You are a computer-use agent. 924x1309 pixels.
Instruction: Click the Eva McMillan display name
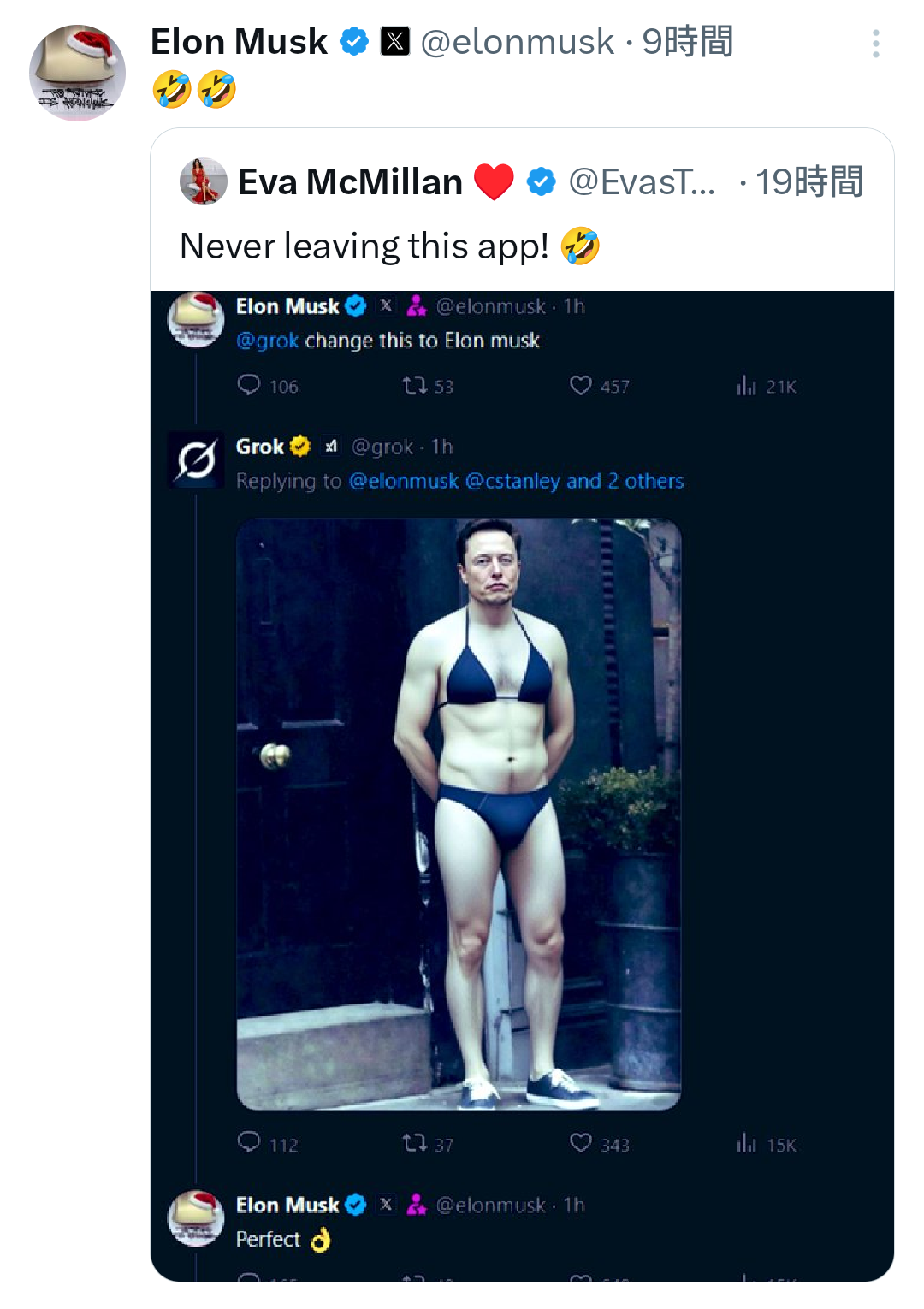(x=350, y=181)
